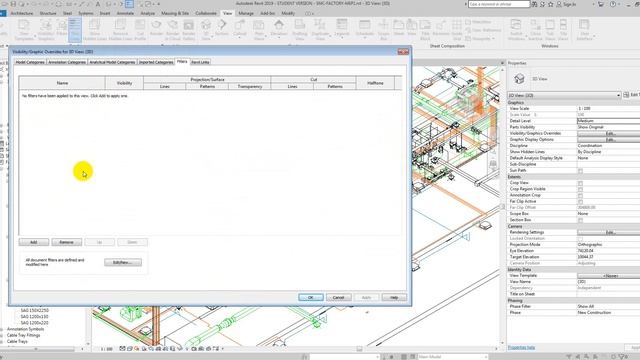This screenshot has width=640, height=360.
Task: Click the Remove filter button
Action: pyautogui.click(x=67, y=242)
